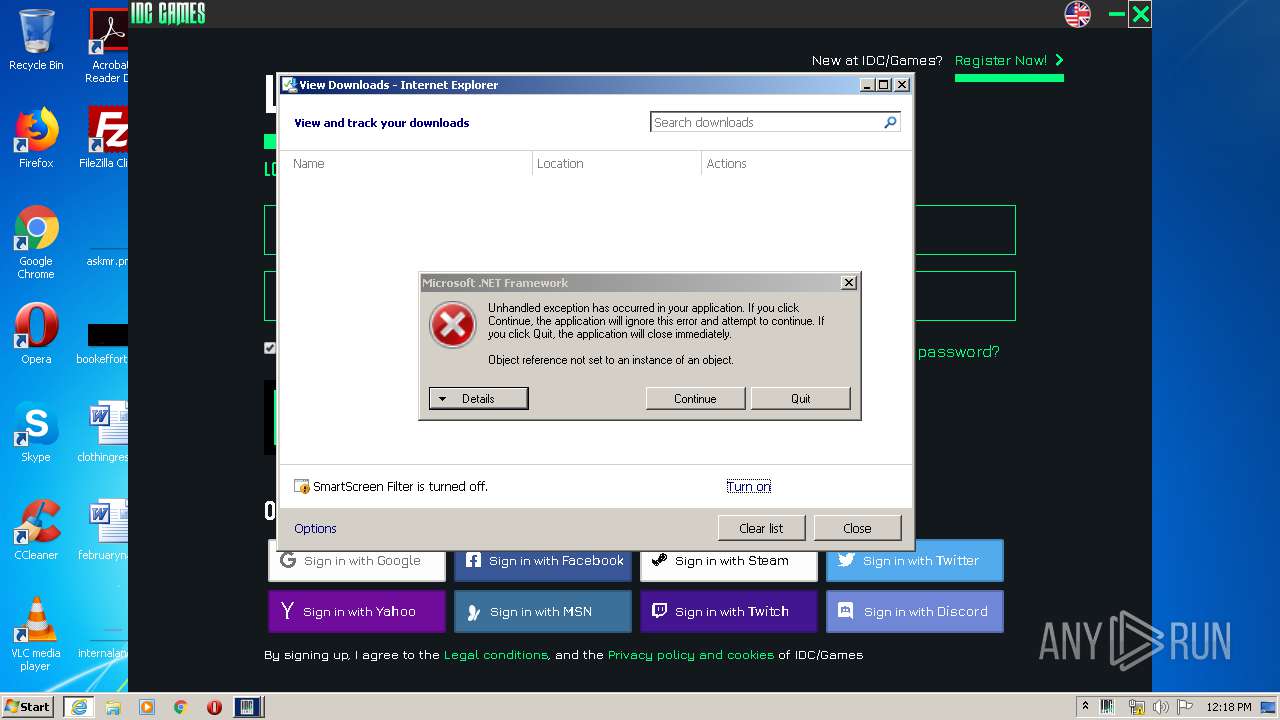Sign in with MSN

coord(543,612)
